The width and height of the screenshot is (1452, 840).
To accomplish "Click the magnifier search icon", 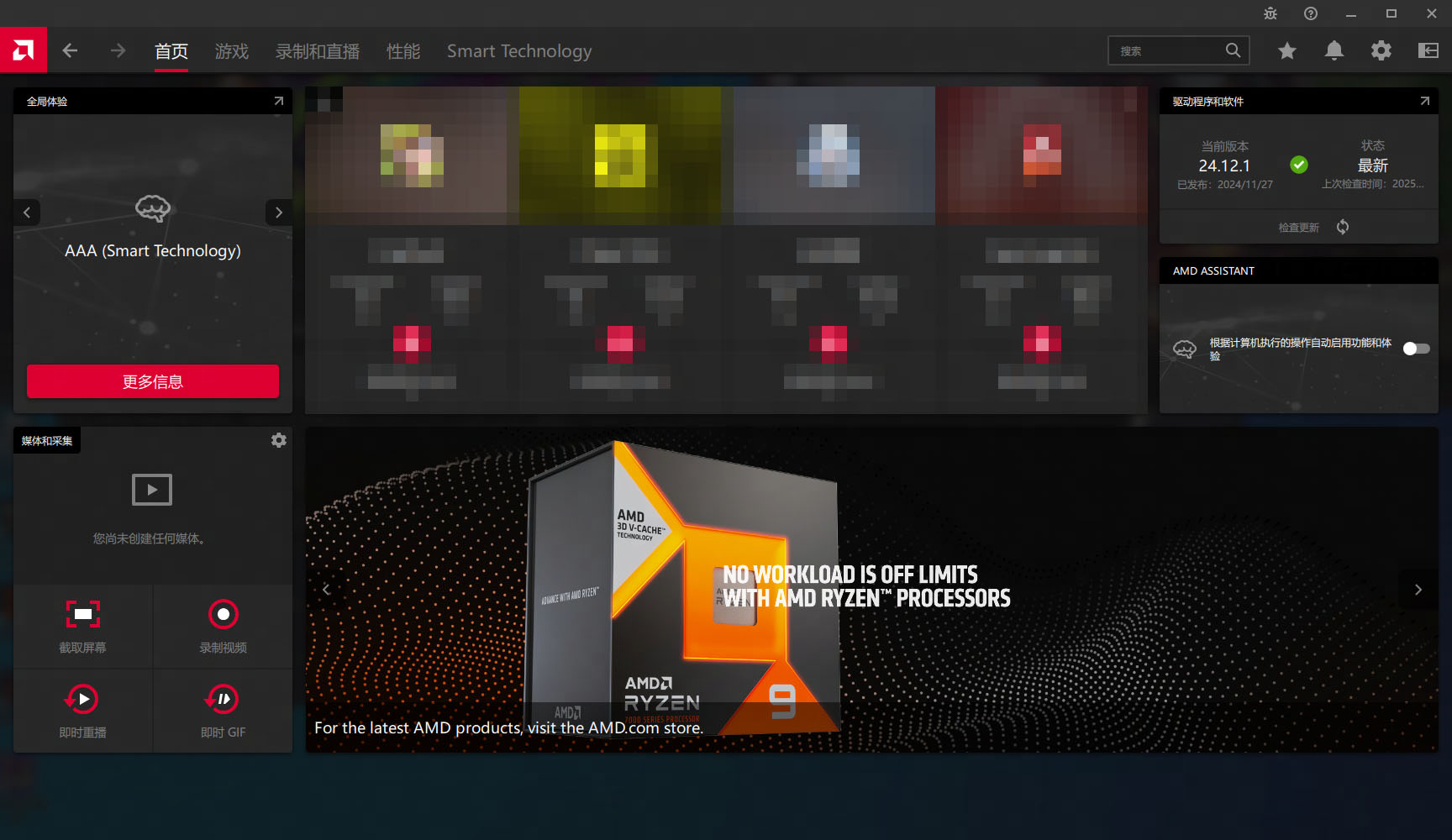I will coord(1233,50).
